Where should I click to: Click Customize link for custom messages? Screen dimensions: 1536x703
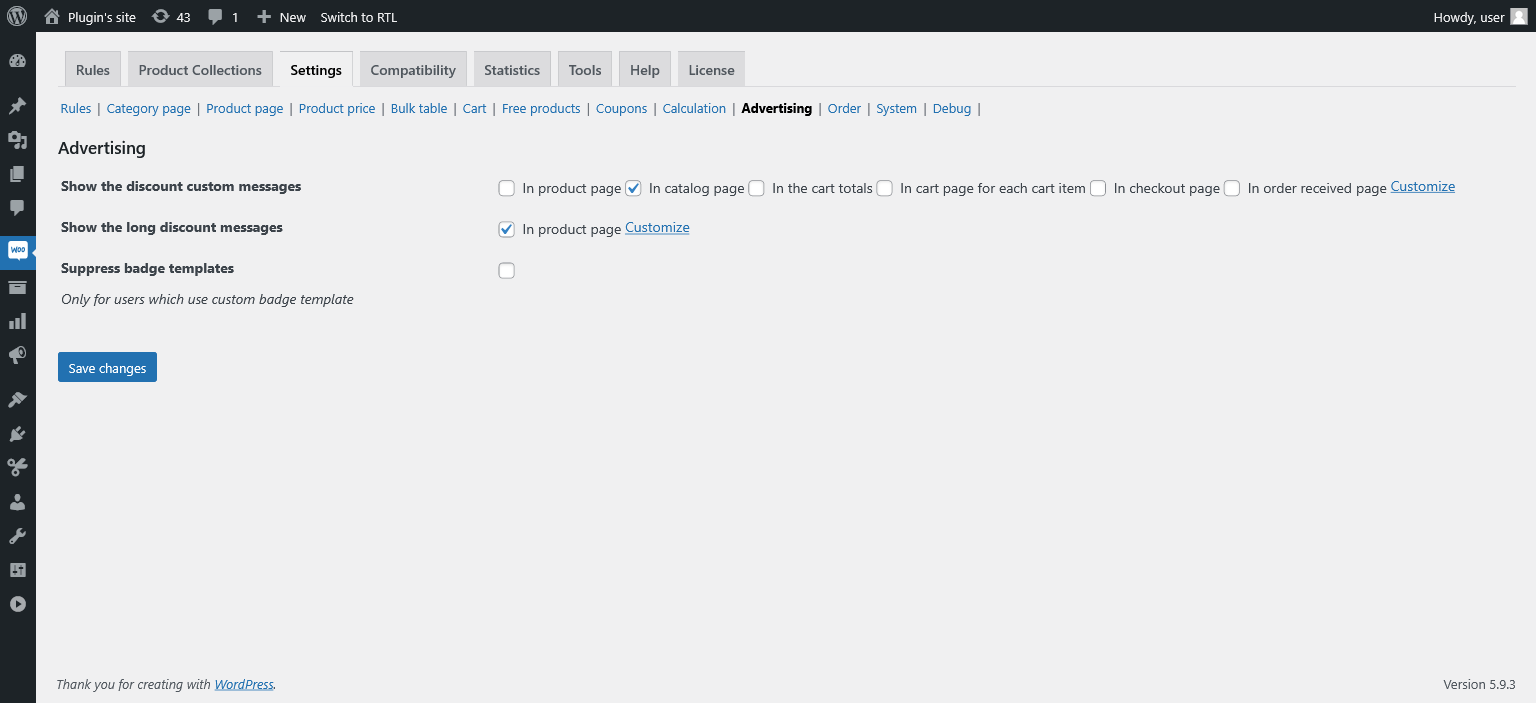point(1422,187)
